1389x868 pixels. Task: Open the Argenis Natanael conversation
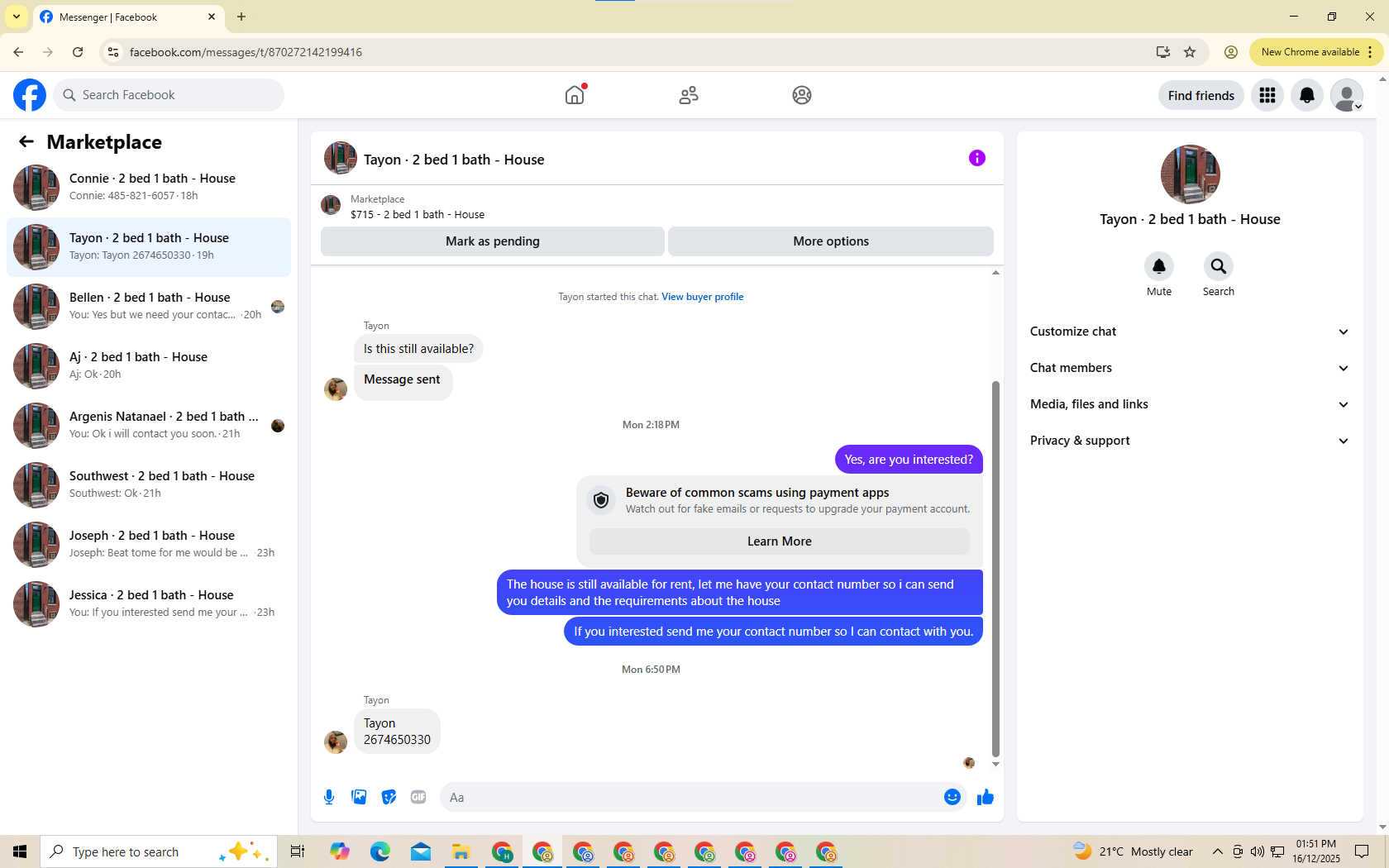pyautogui.click(x=149, y=426)
